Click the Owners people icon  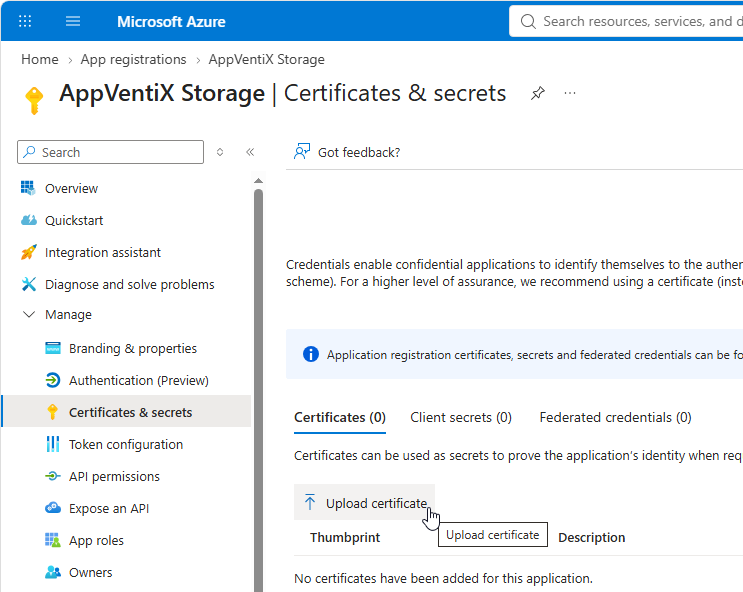click(53, 572)
